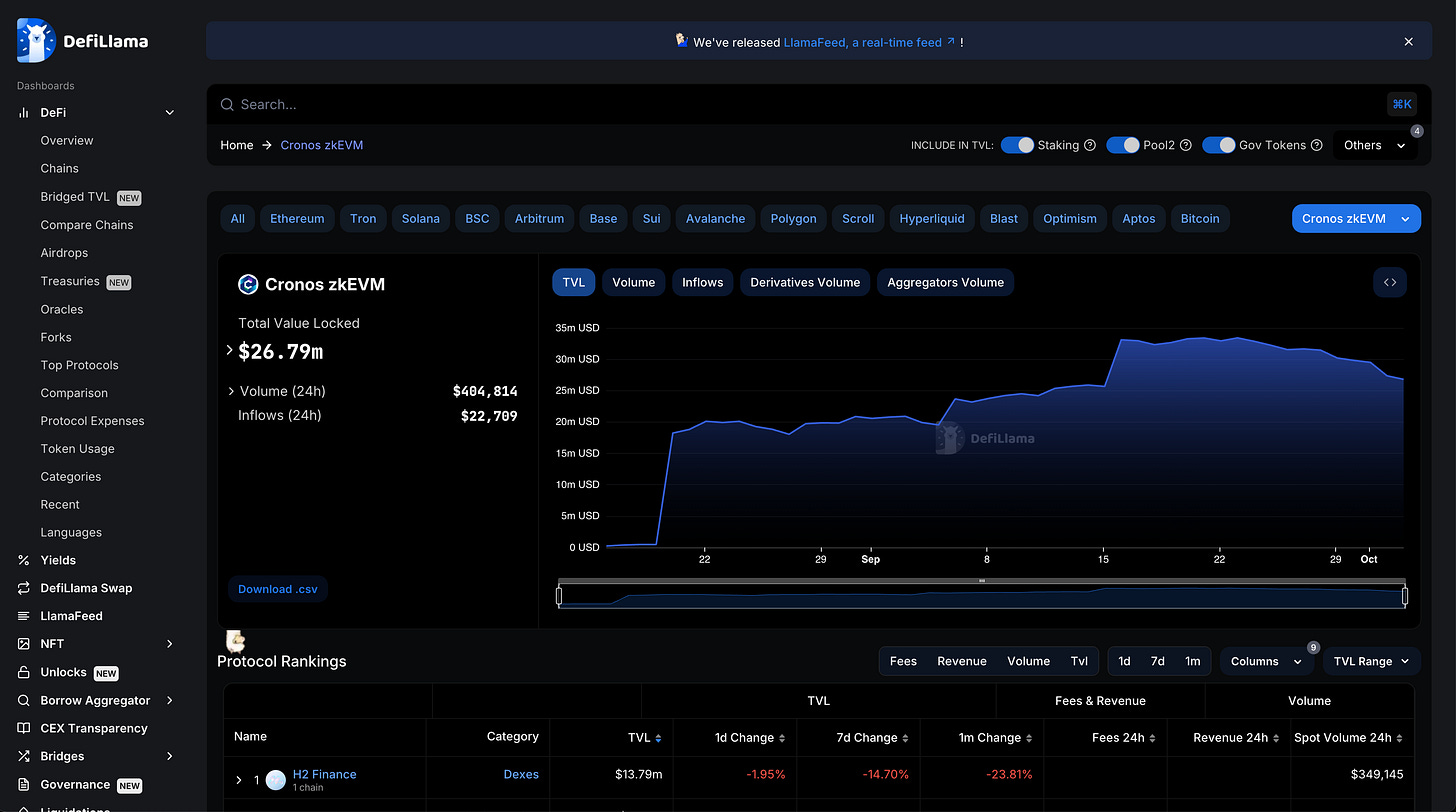Toggle Gov Tokens inclusion in TVL

pyautogui.click(x=1219, y=145)
